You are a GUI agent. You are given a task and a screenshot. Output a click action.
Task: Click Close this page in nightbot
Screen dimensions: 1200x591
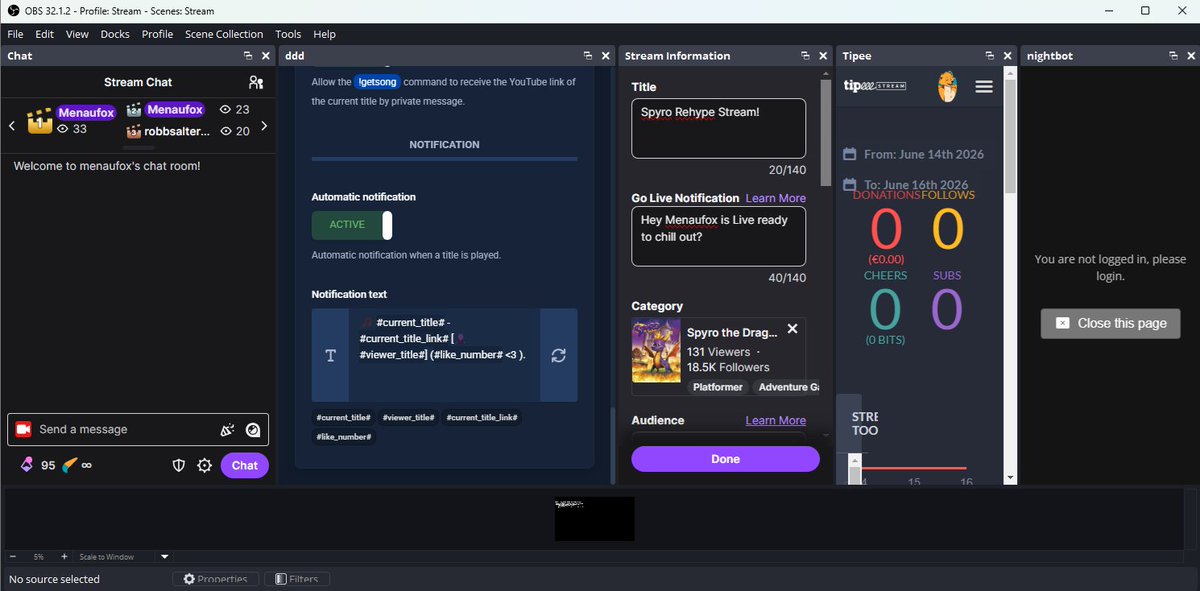click(1110, 323)
